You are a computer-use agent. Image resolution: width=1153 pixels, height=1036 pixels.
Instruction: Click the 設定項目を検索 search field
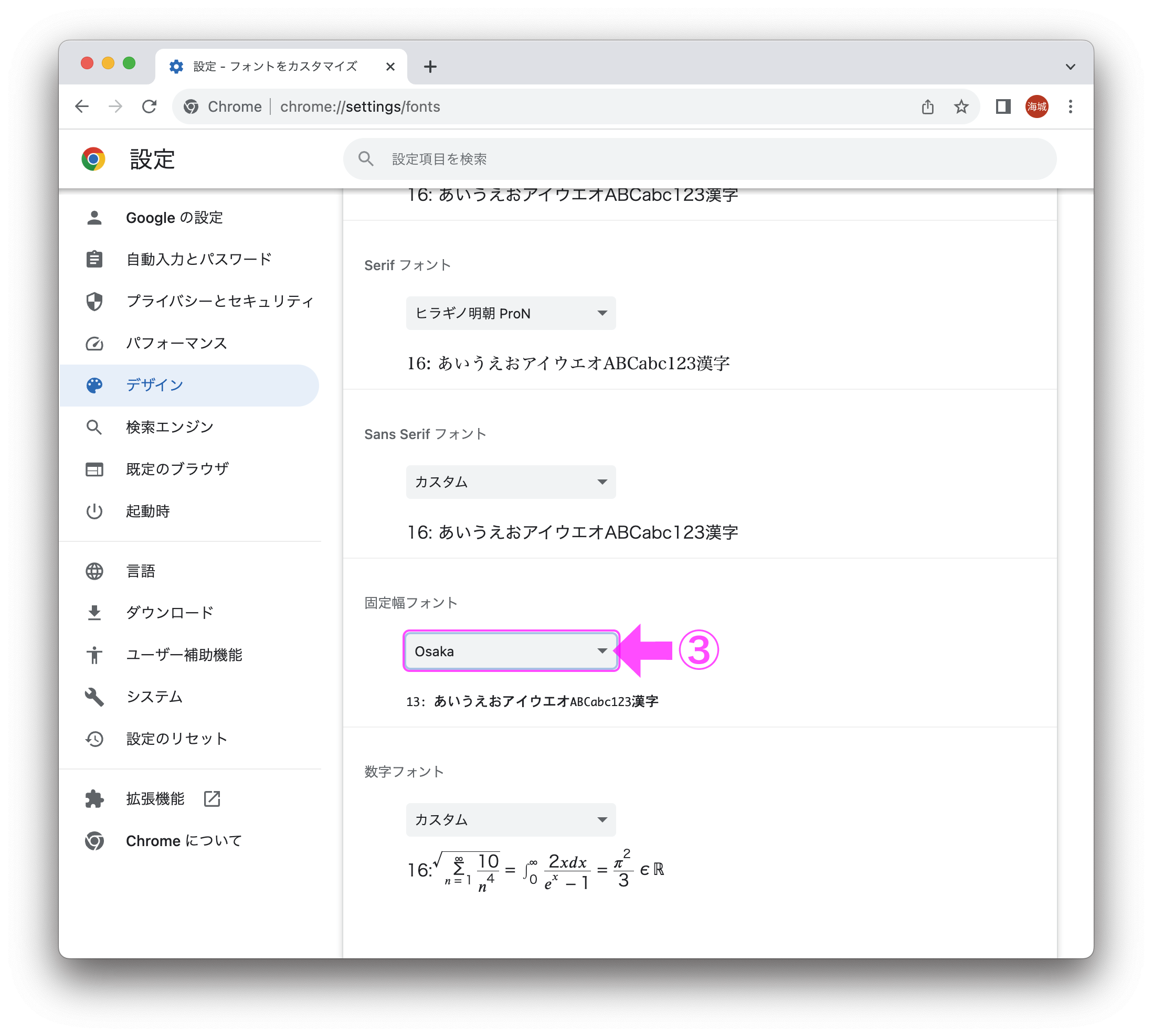(700, 159)
